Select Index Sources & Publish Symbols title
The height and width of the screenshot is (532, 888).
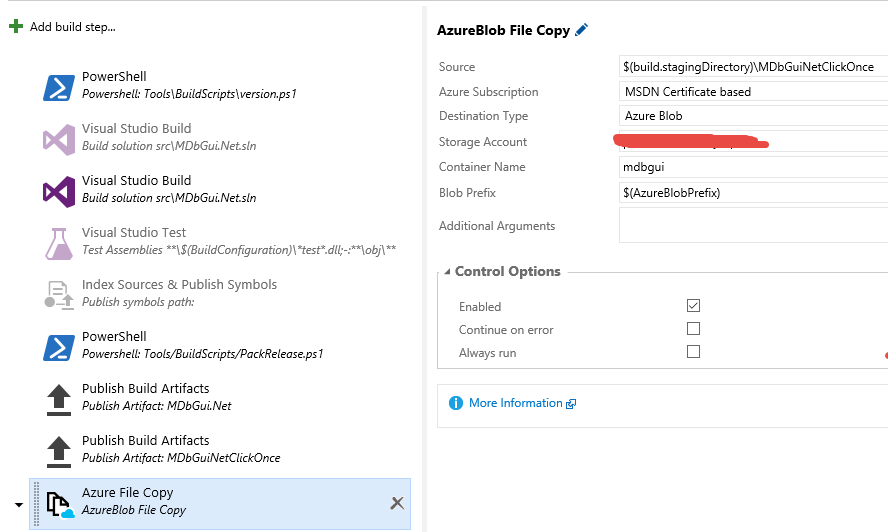180,284
